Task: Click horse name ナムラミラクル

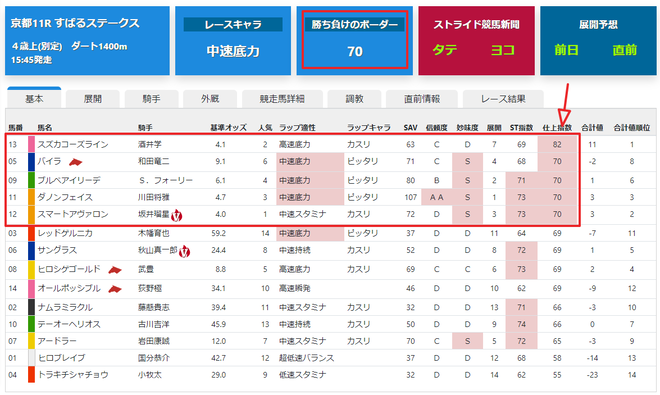Action: click(x=65, y=307)
